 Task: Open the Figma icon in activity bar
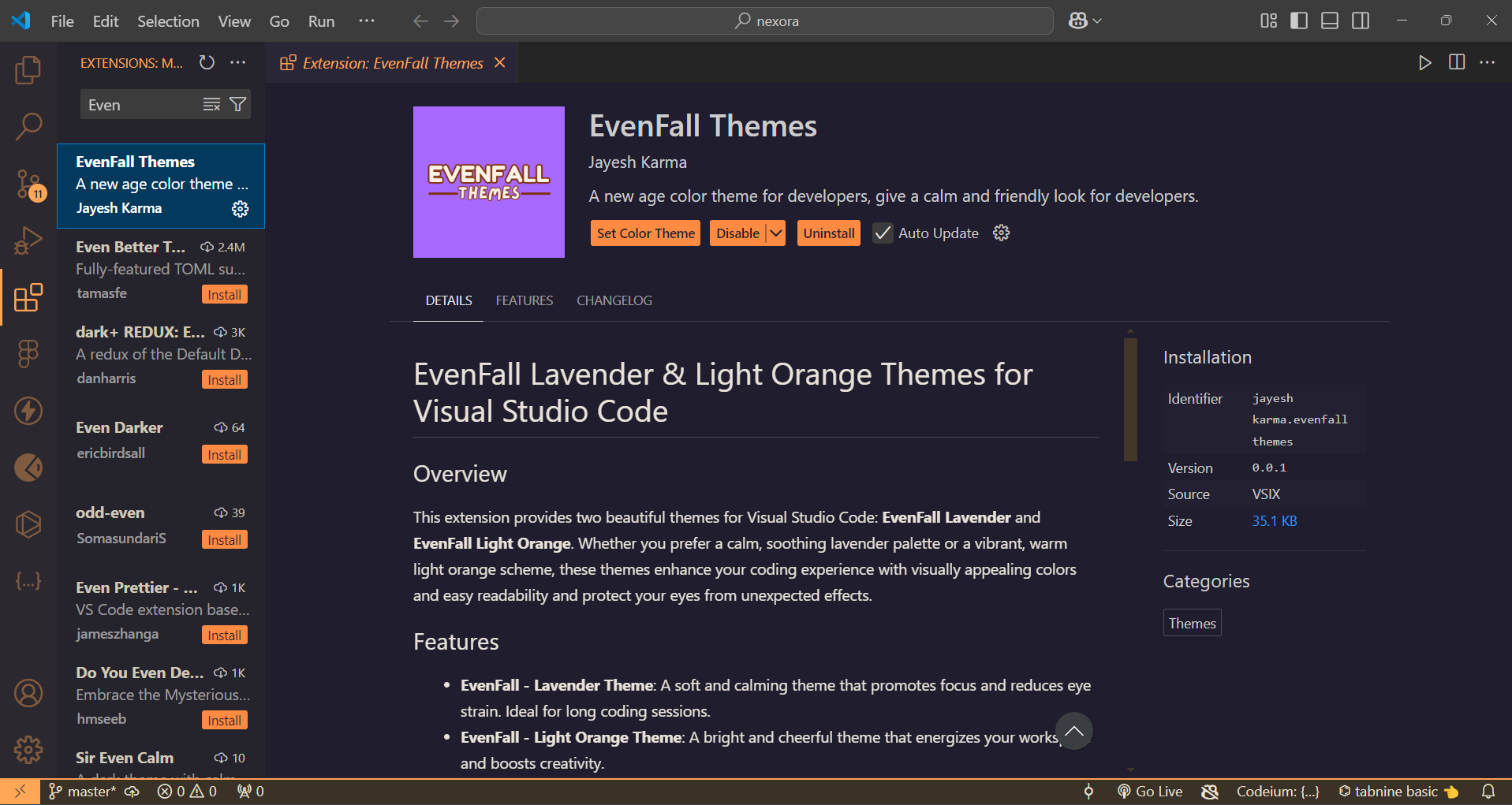(28, 354)
